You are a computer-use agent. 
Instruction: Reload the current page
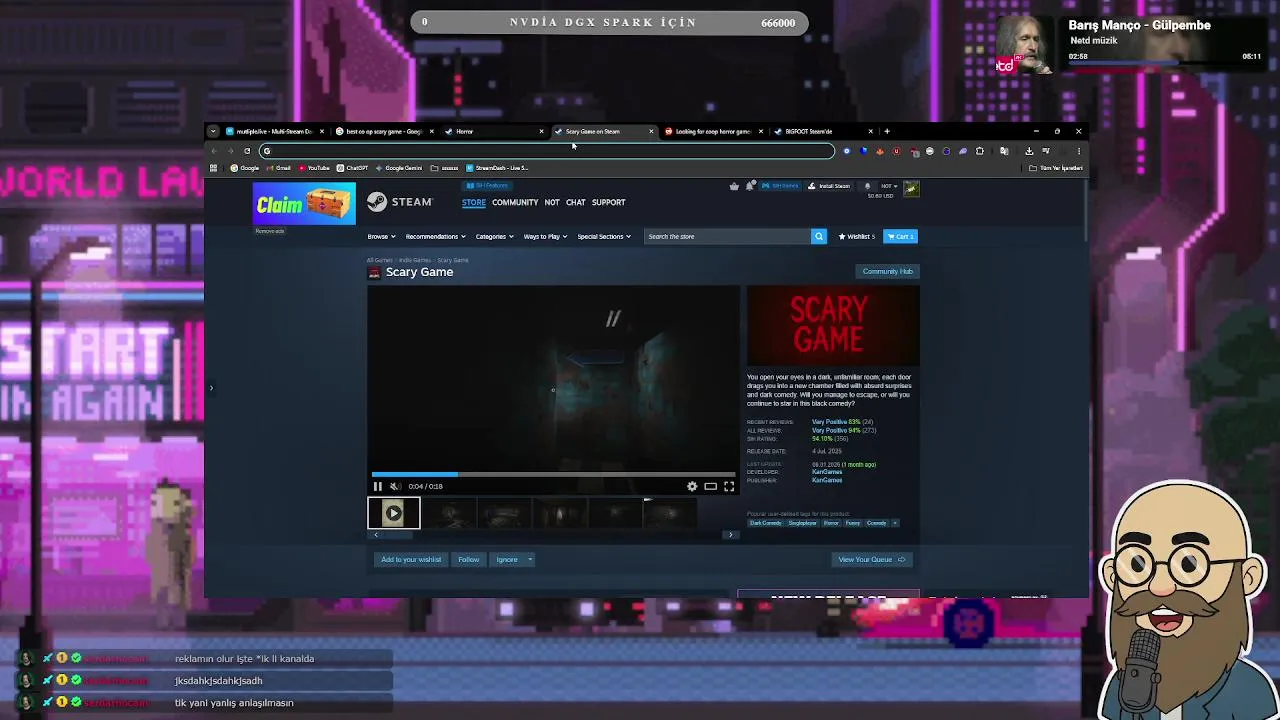(x=247, y=151)
